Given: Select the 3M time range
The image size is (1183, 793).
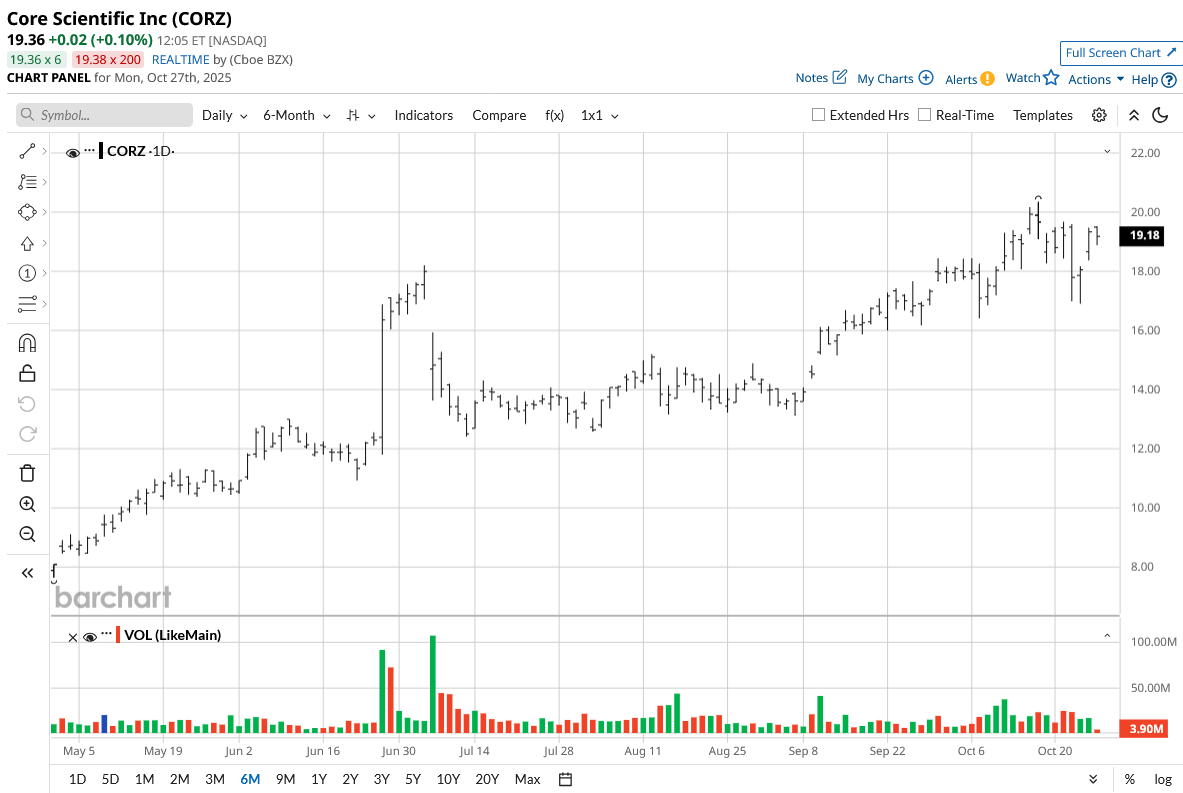Looking at the screenshot, I should (x=215, y=779).
